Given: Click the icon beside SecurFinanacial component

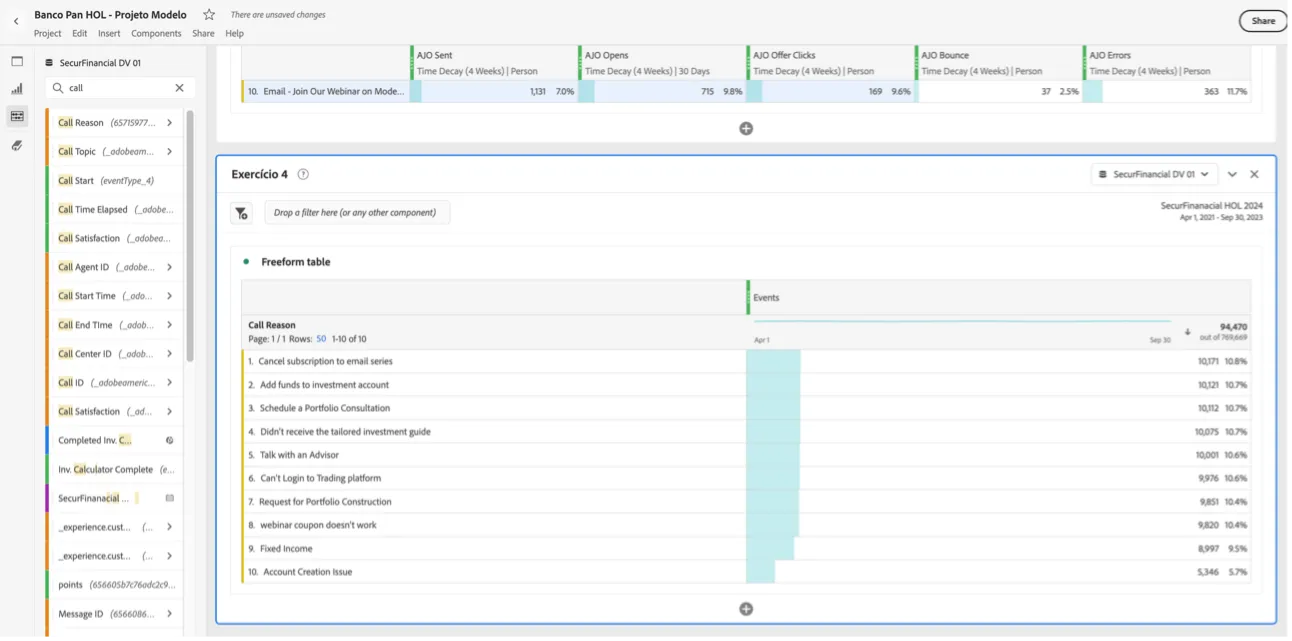Looking at the screenshot, I should [170, 498].
